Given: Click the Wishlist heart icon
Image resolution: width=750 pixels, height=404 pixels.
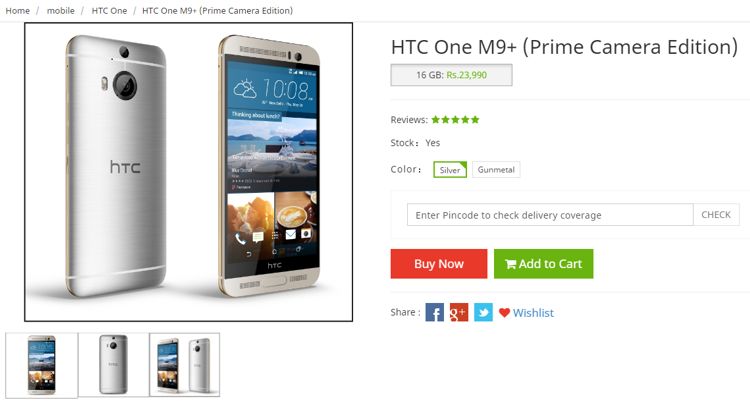Looking at the screenshot, I should 505,313.
